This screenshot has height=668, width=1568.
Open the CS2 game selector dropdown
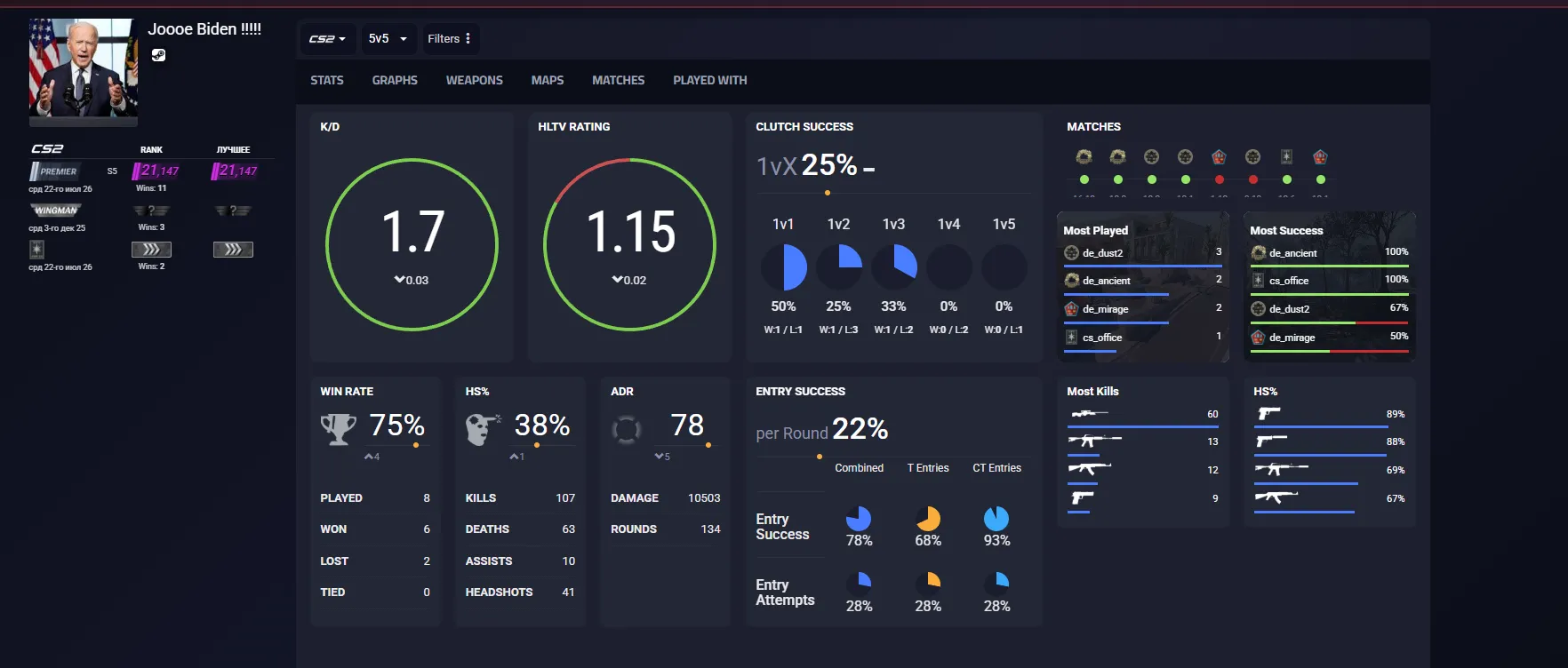coord(327,39)
